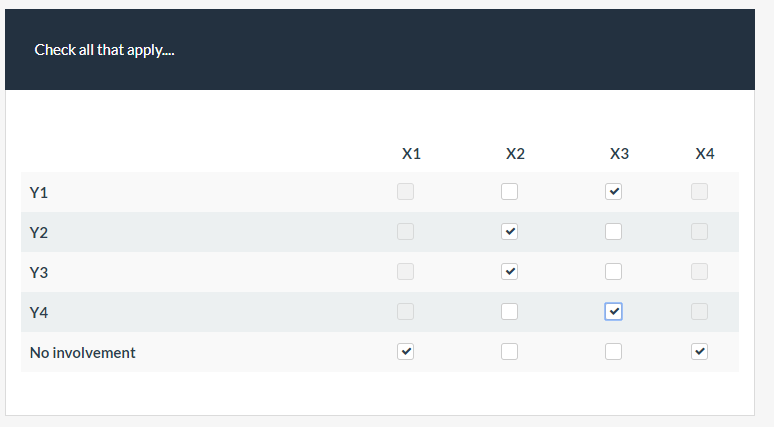This screenshot has height=427, width=774.
Task: Uncheck the Y4 row X3 checkbox
Action: (614, 312)
